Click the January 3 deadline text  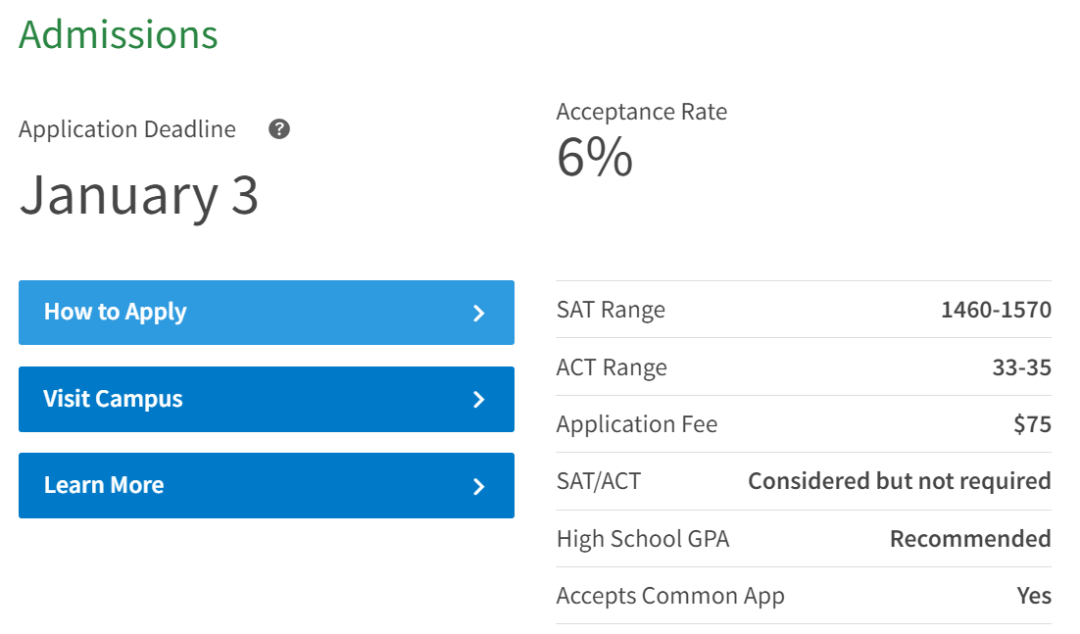(138, 196)
